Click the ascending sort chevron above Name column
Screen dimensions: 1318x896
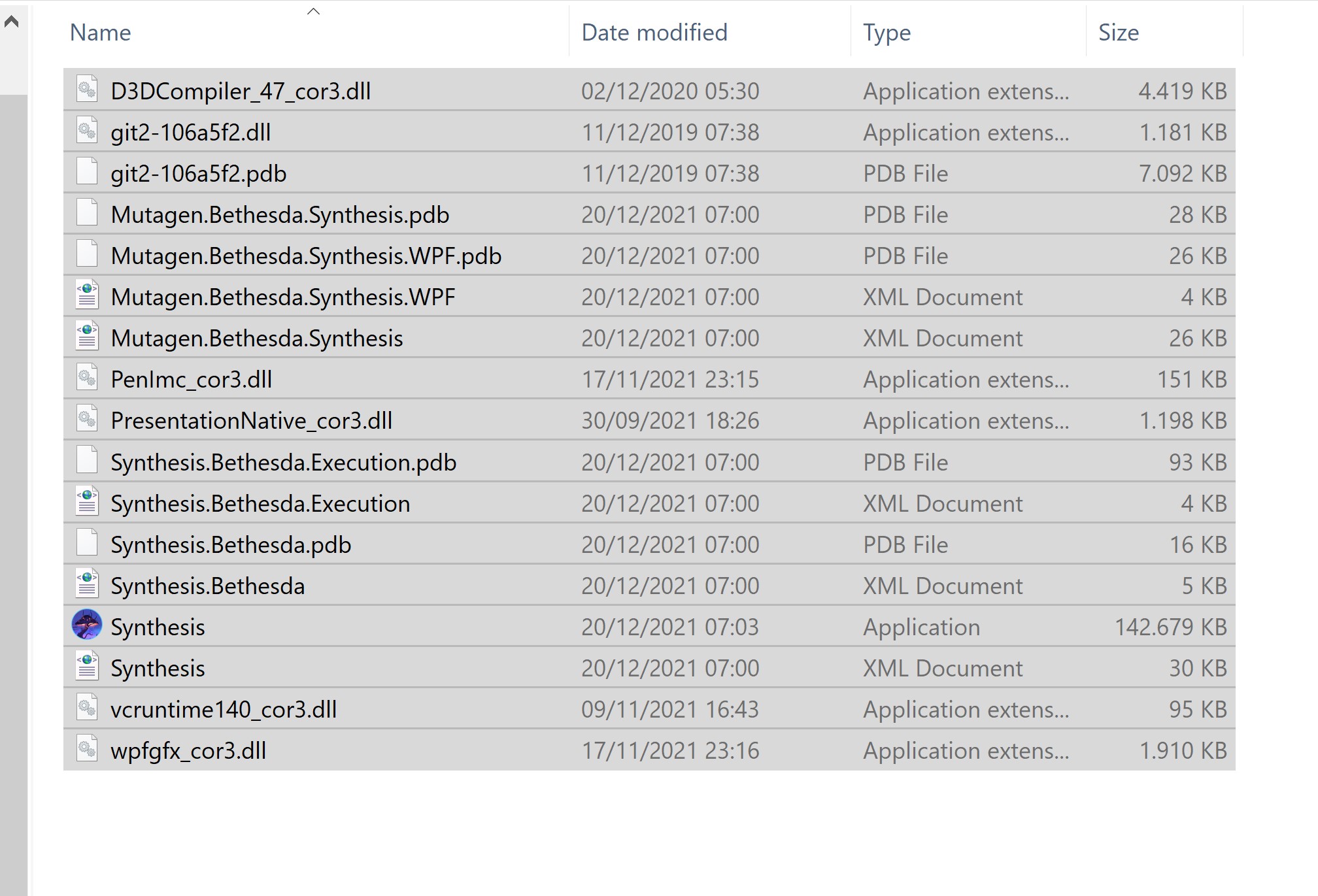pyautogui.click(x=314, y=10)
